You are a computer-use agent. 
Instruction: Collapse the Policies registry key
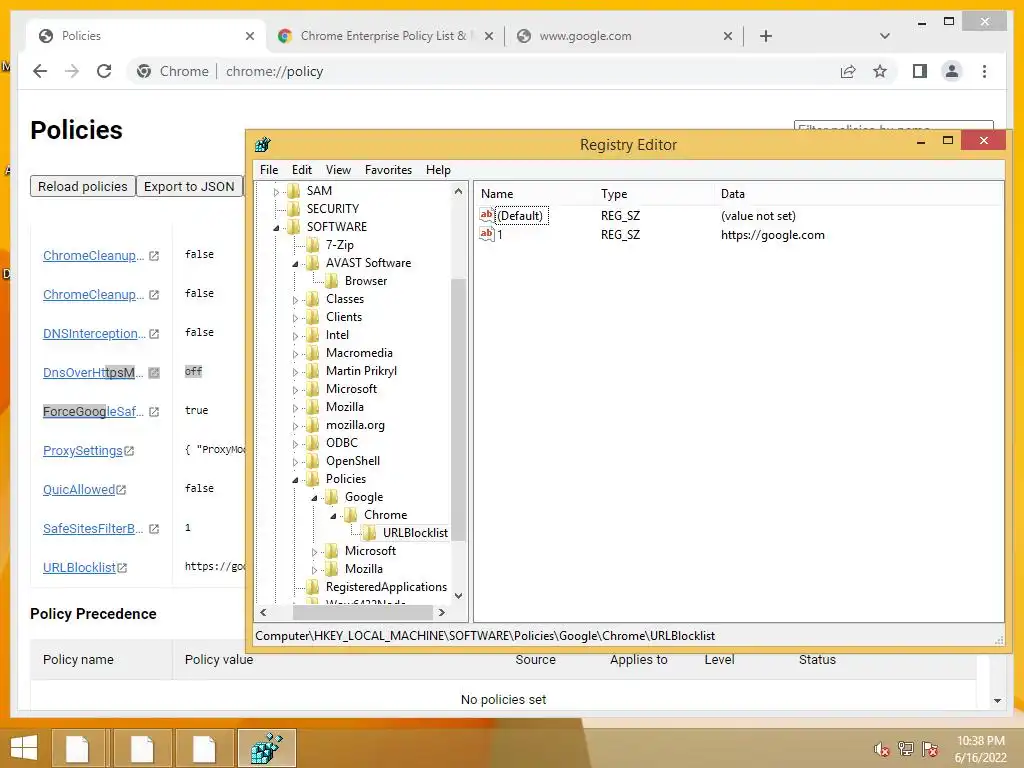[x=295, y=479]
